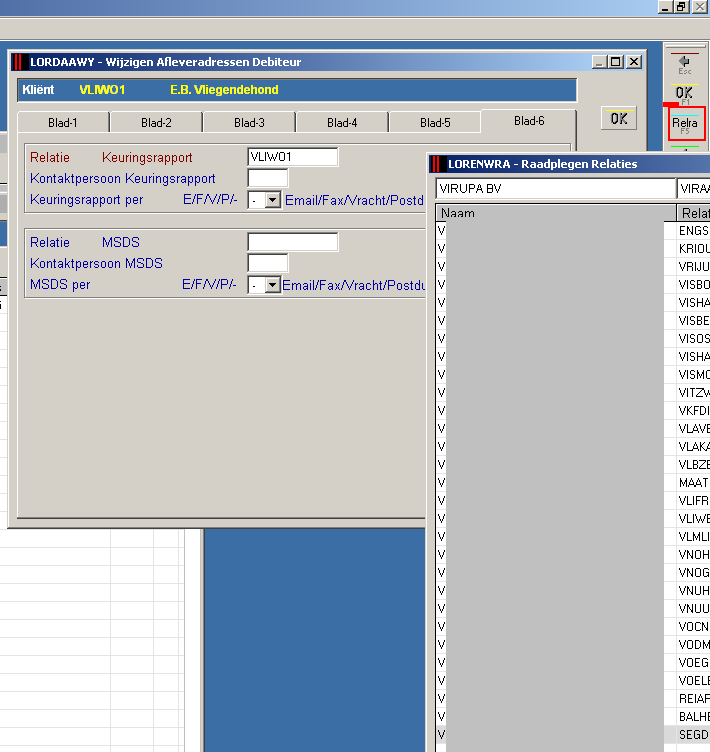710x752 pixels.
Task: Click the OK button beside the Blad tabs
Action: click(x=619, y=118)
